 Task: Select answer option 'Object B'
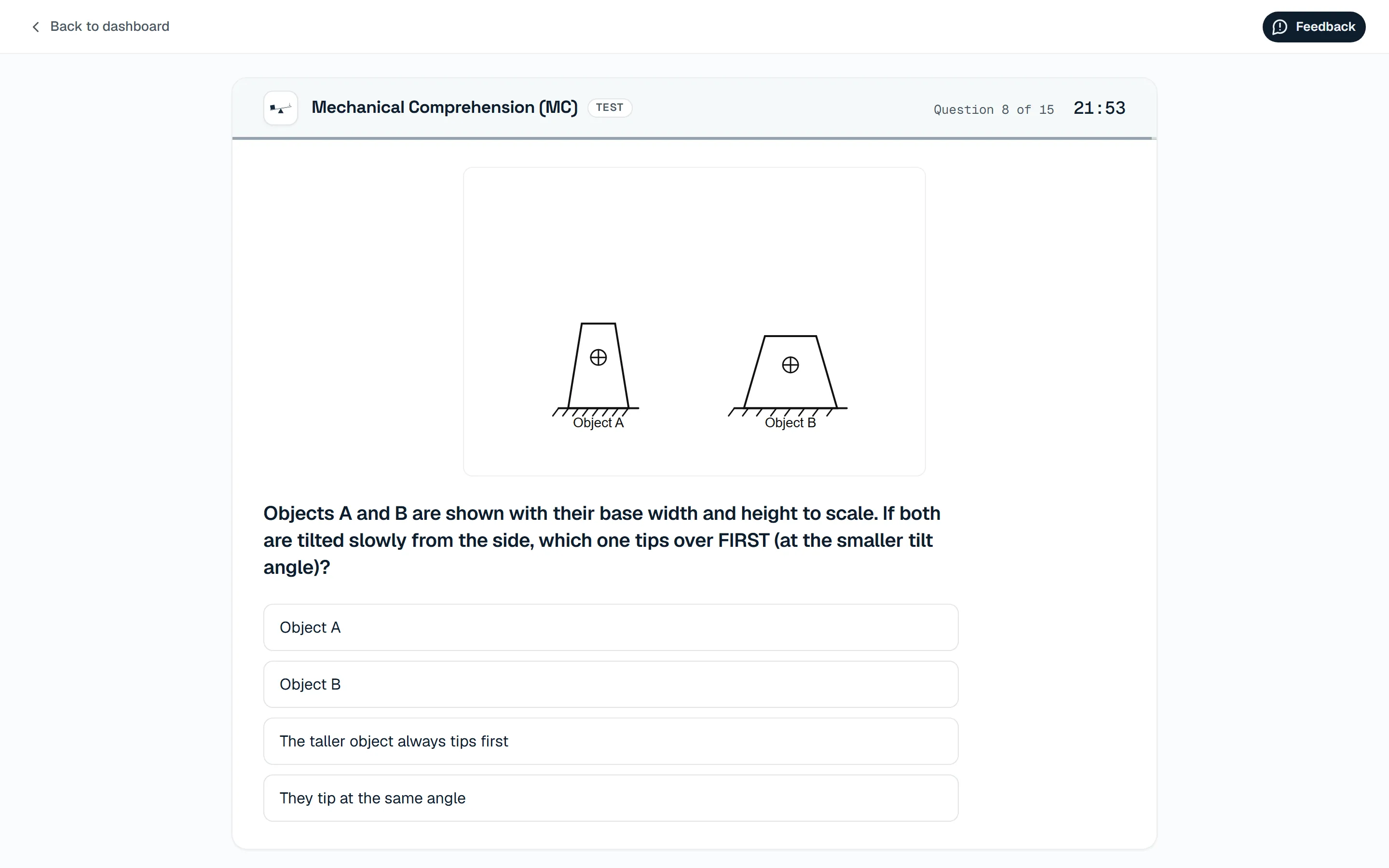(611, 684)
